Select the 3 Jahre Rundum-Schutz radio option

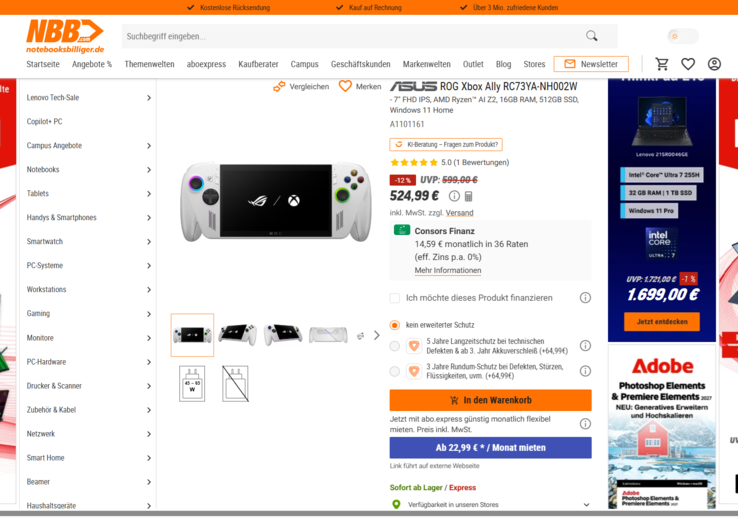tap(395, 371)
